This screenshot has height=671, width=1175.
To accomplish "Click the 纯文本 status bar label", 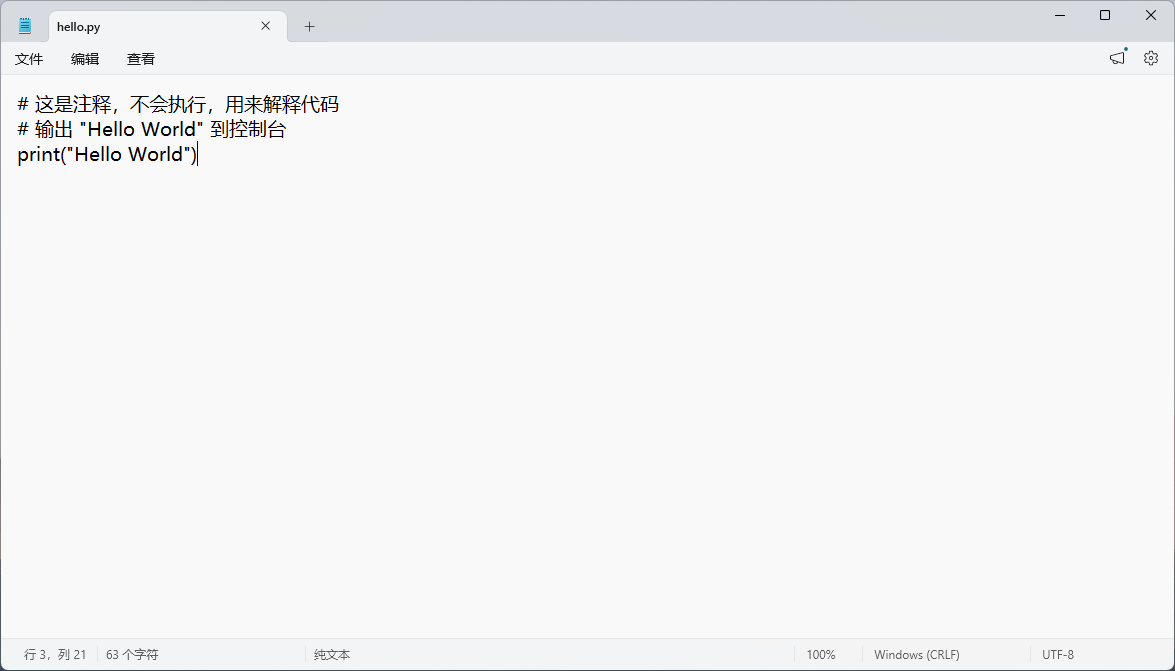I will pyautogui.click(x=332, y=655).
